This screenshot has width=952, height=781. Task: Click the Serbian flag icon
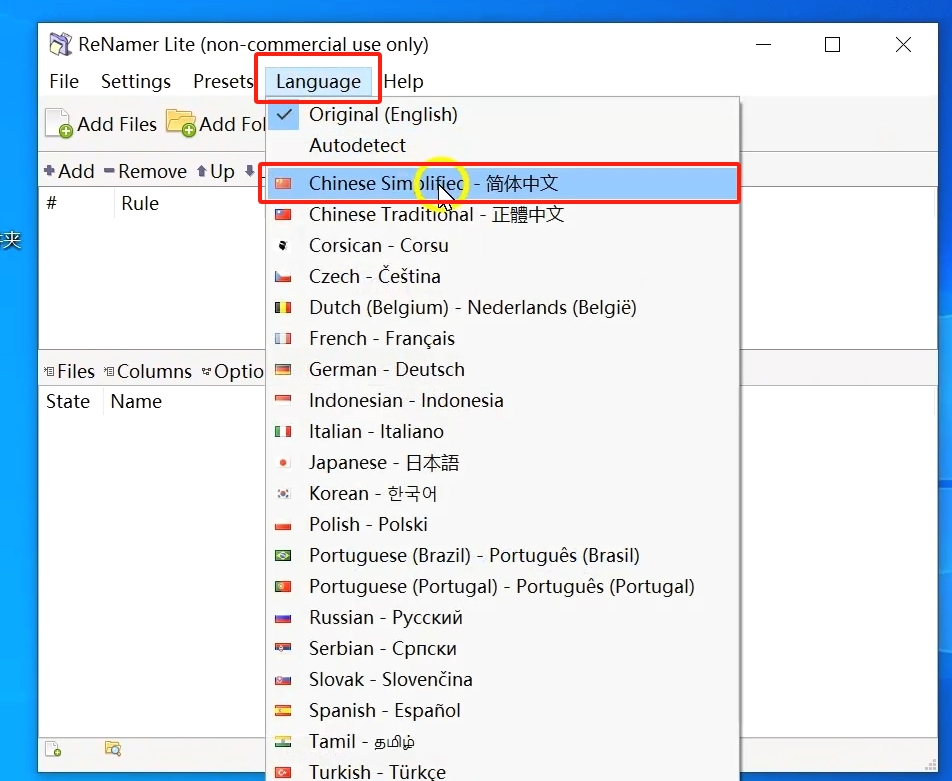click(x=283, y=648)
